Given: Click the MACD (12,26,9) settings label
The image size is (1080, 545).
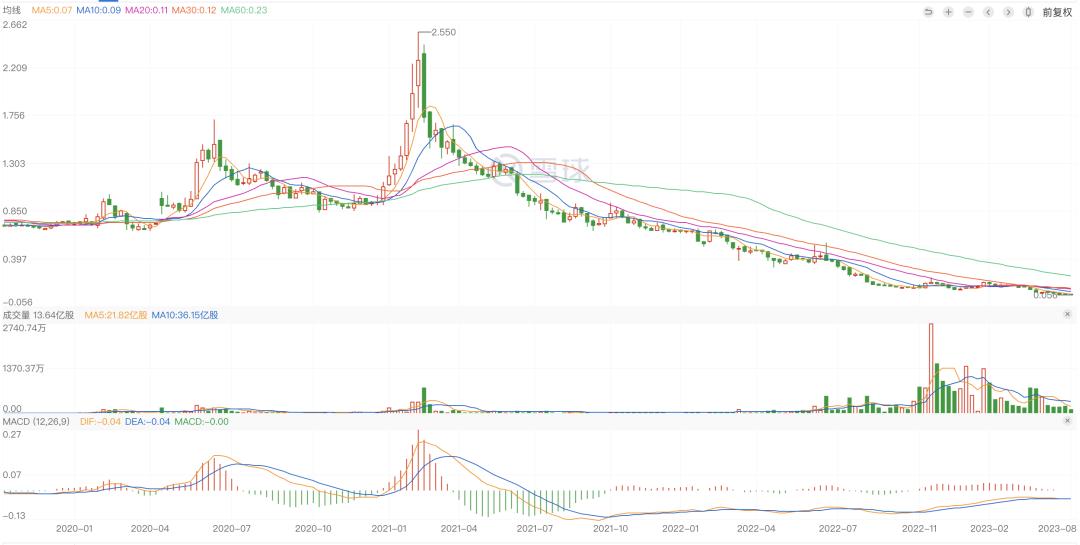Looking at the screenshot, I should click(x=36, y=421).
